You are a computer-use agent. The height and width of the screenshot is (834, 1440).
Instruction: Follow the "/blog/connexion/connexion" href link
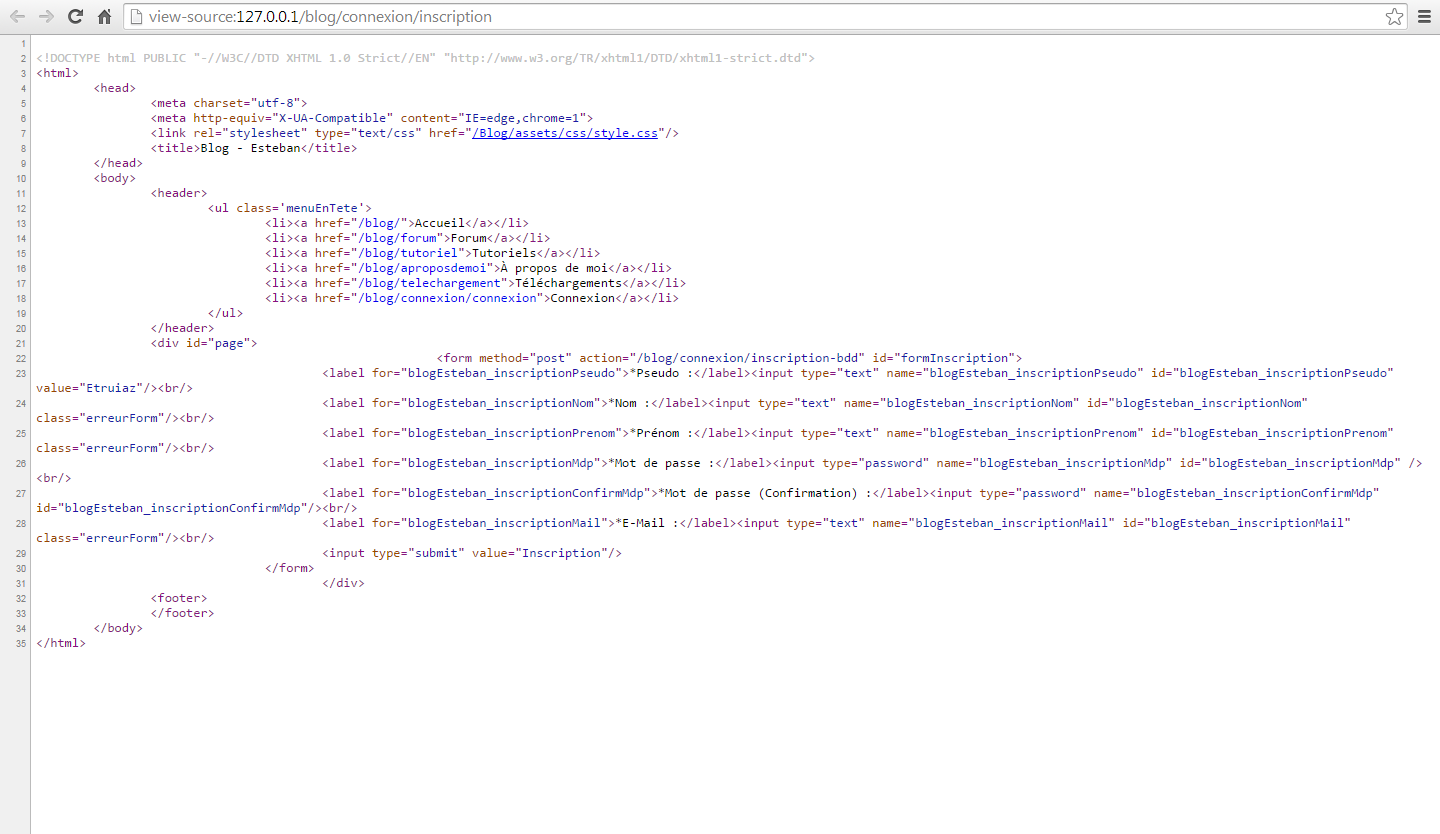(446, 298)
